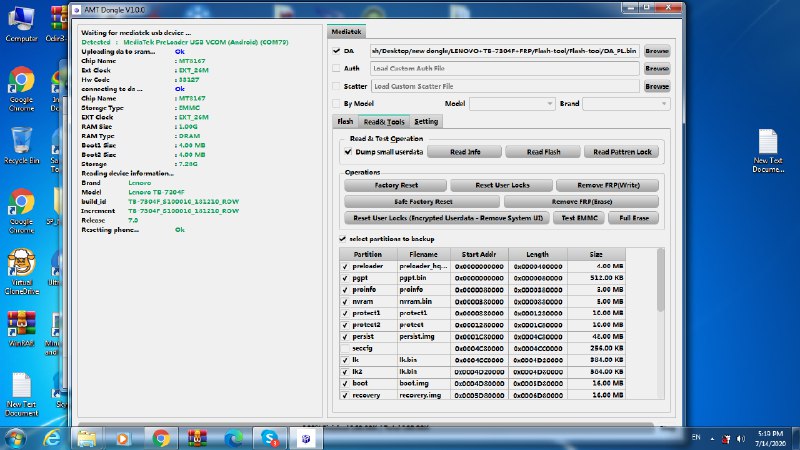Open Virtual CloneDrive desktop shortcut
Screen dimensions: 800x450
21,271
